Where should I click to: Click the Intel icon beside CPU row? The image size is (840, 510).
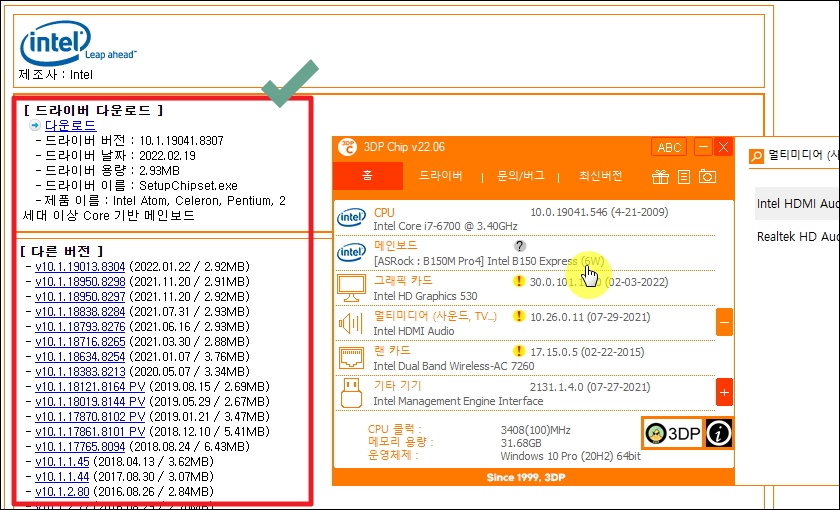[x=351, y=218]
